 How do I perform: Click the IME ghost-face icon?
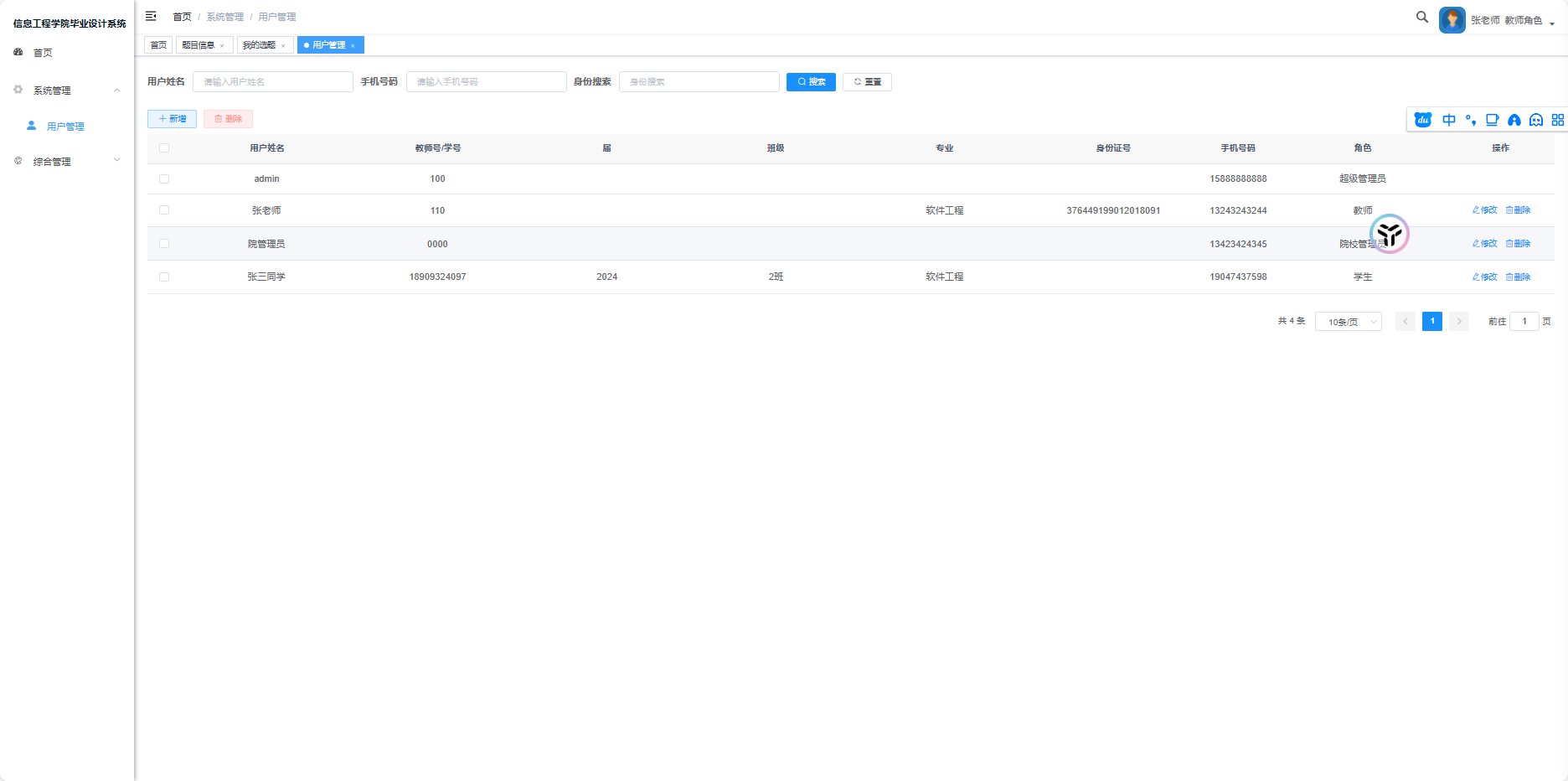click(x=1536, y=120)
